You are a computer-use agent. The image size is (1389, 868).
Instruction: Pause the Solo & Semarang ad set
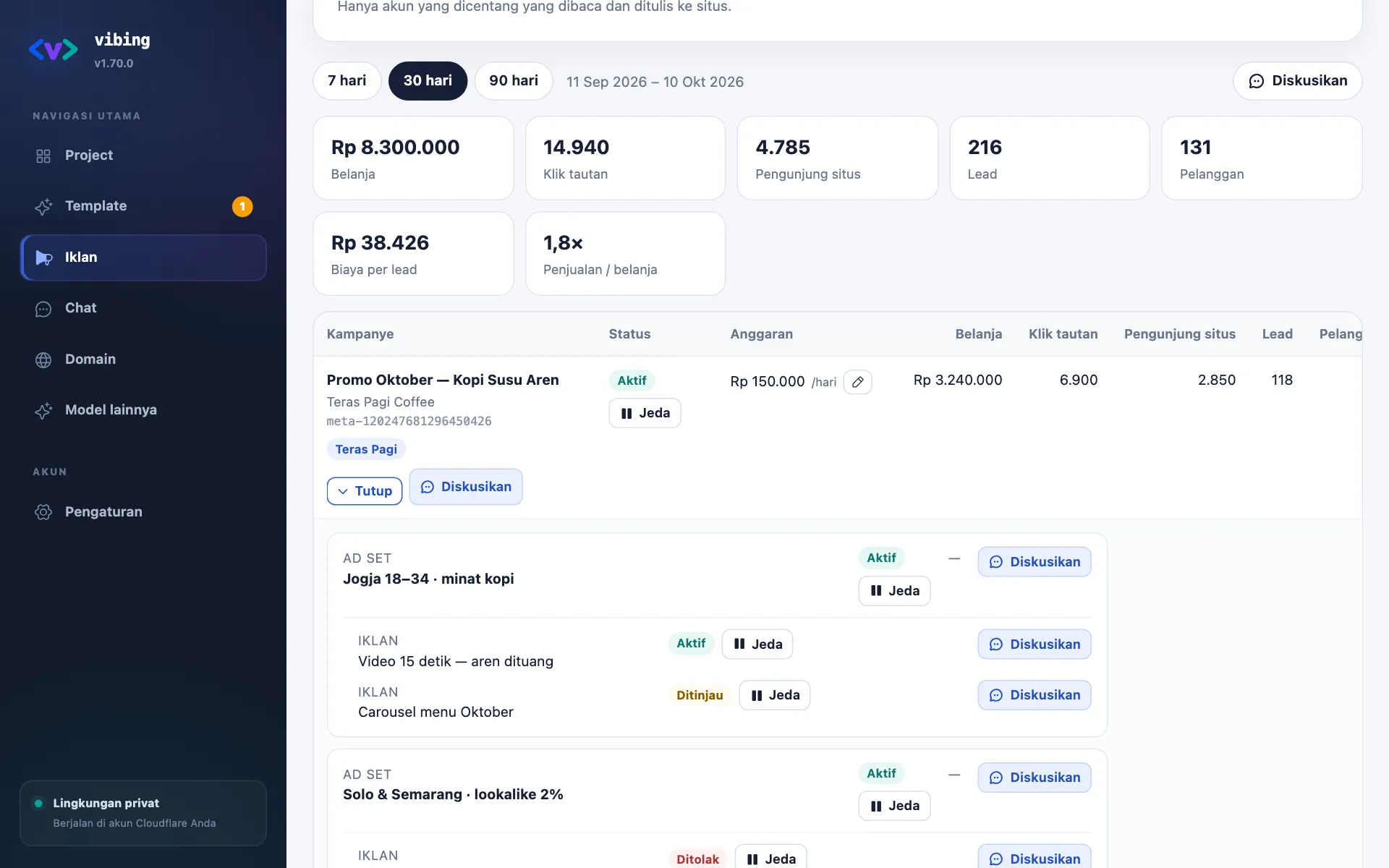tap(894, 806)
